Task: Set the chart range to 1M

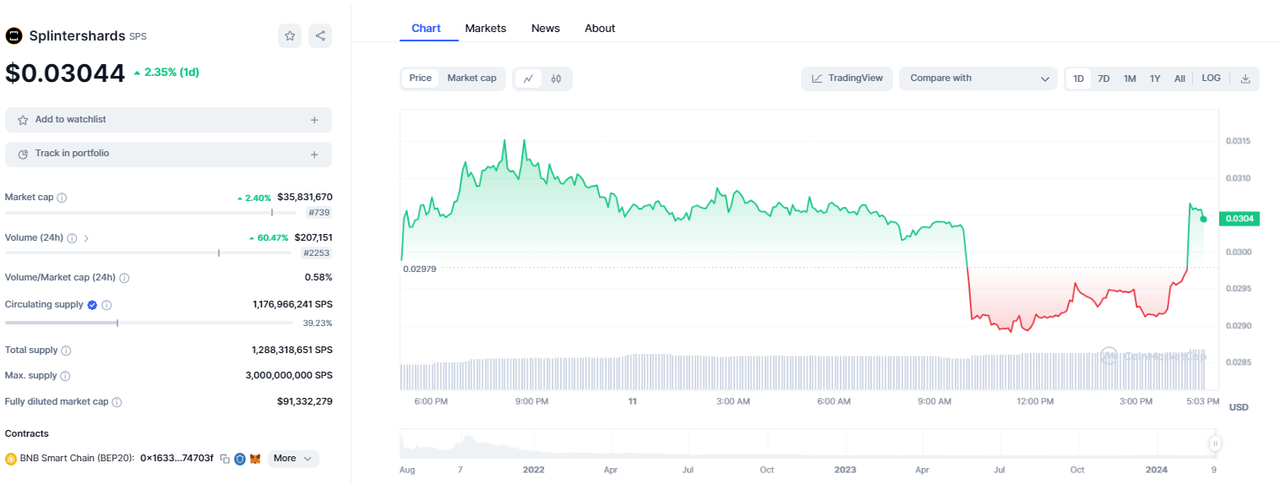Action: 1130,78
